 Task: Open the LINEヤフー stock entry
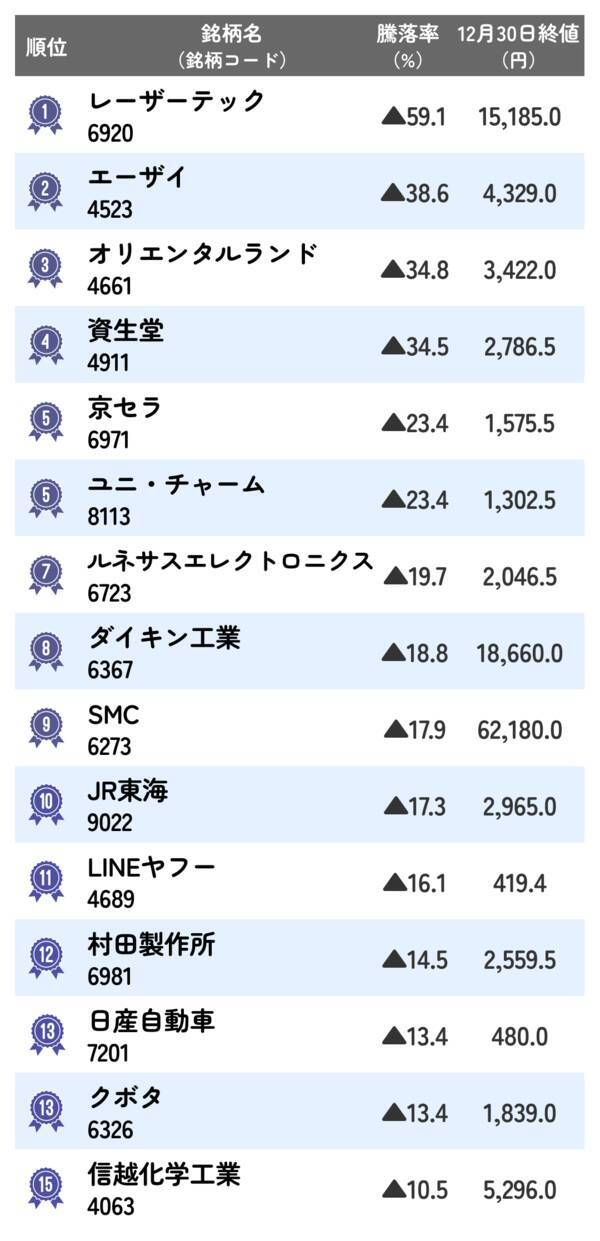point(151,868)
